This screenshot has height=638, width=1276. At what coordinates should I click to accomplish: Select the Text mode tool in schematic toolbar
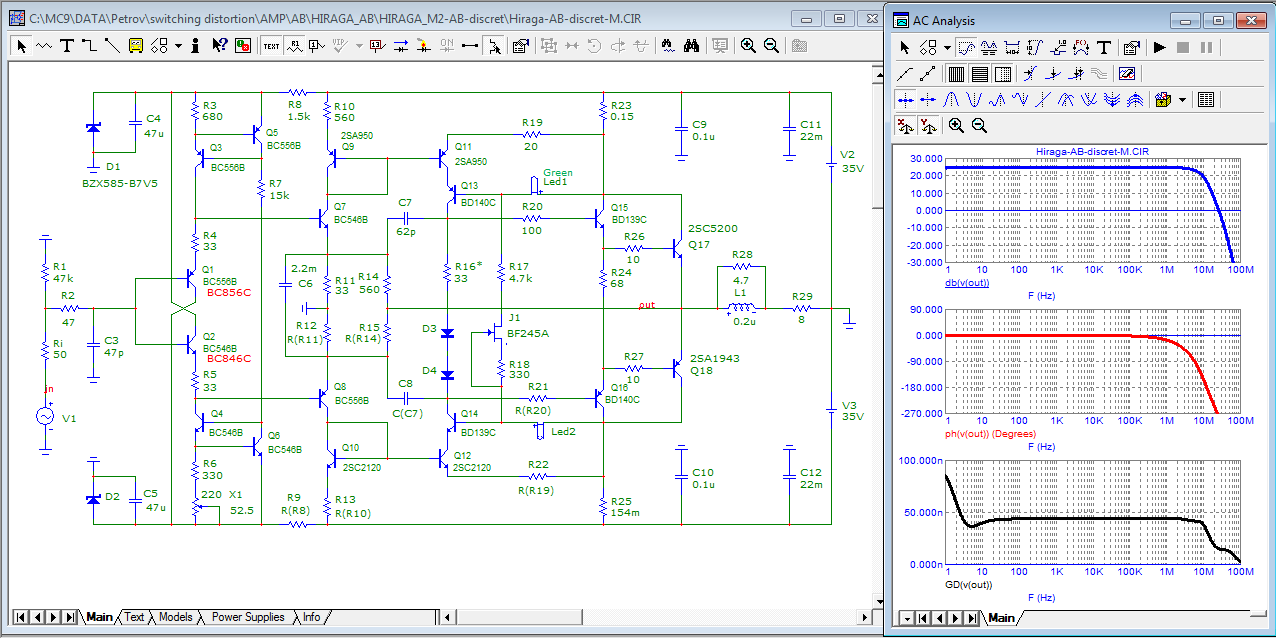point(67,45)
